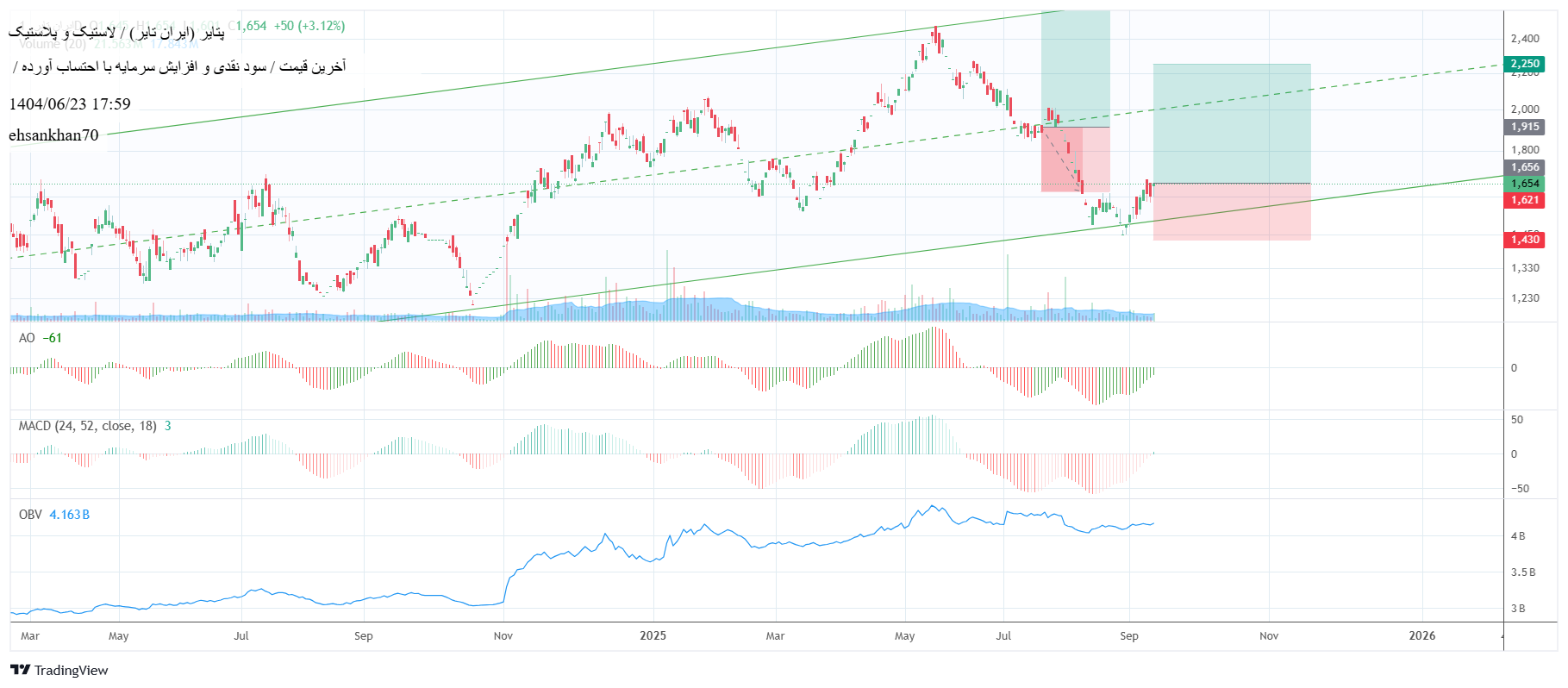Click the 2026 label on time axis
The image size is (1568, 688).
pyautogui.click(x=1421, y=635)
